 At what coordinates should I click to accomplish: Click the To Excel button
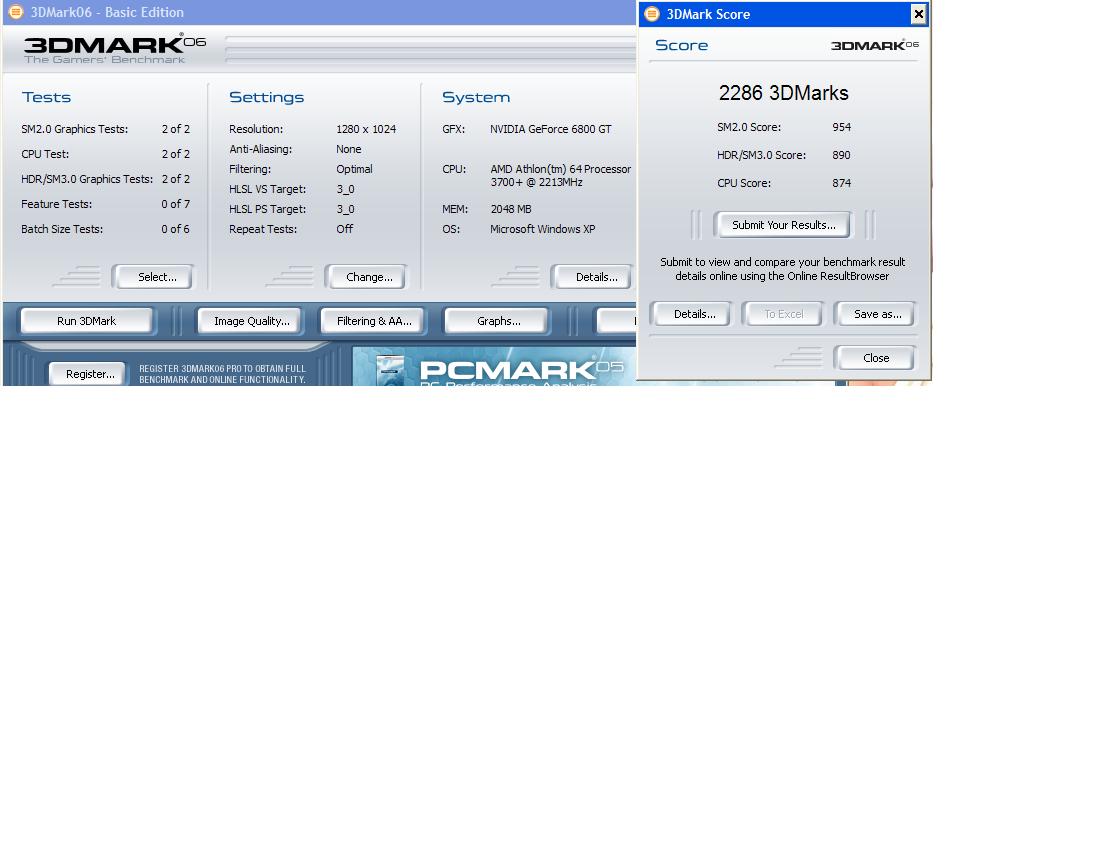(x=783, y=313)
